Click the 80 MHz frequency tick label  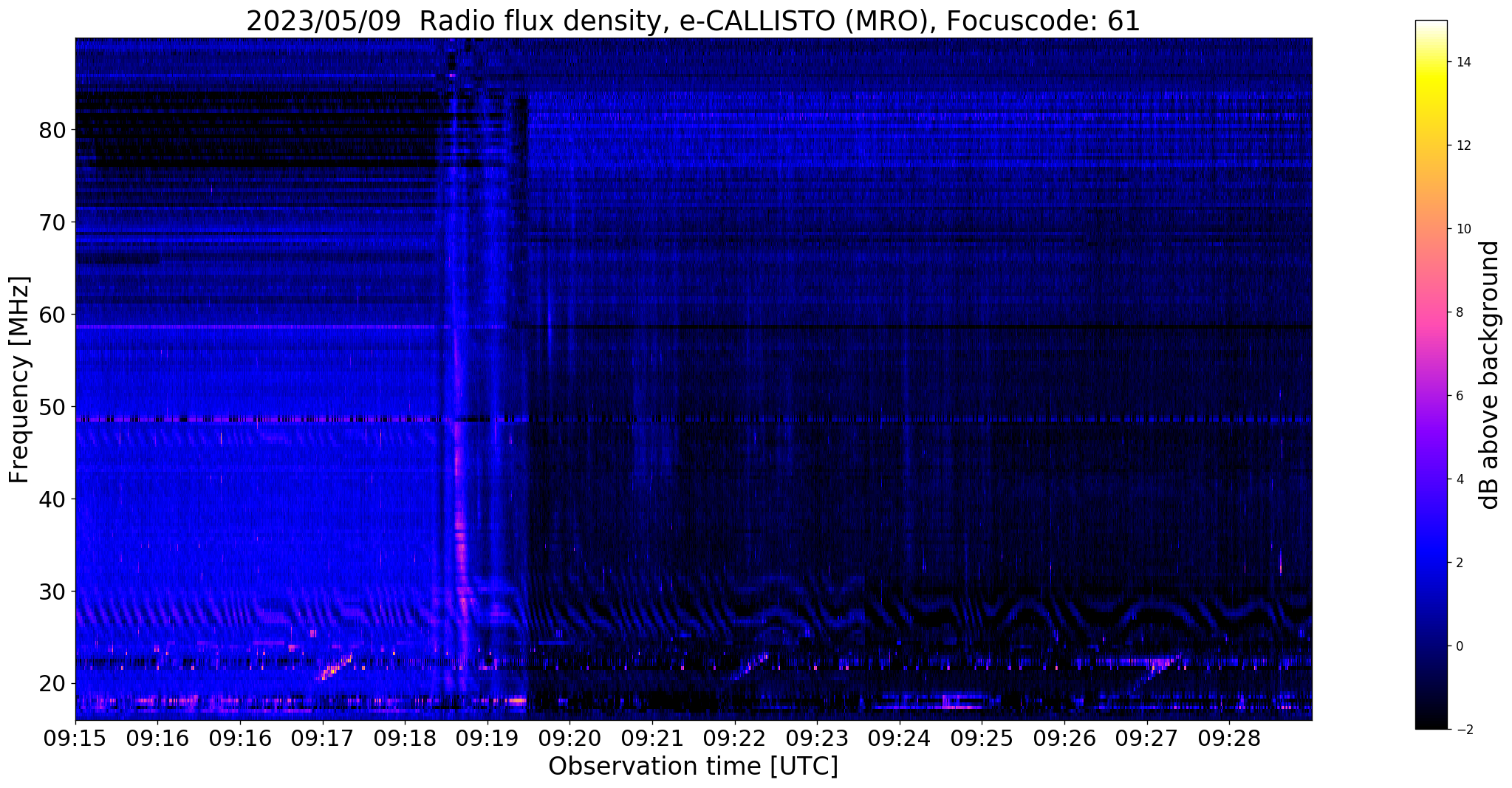tap(52, 130)
